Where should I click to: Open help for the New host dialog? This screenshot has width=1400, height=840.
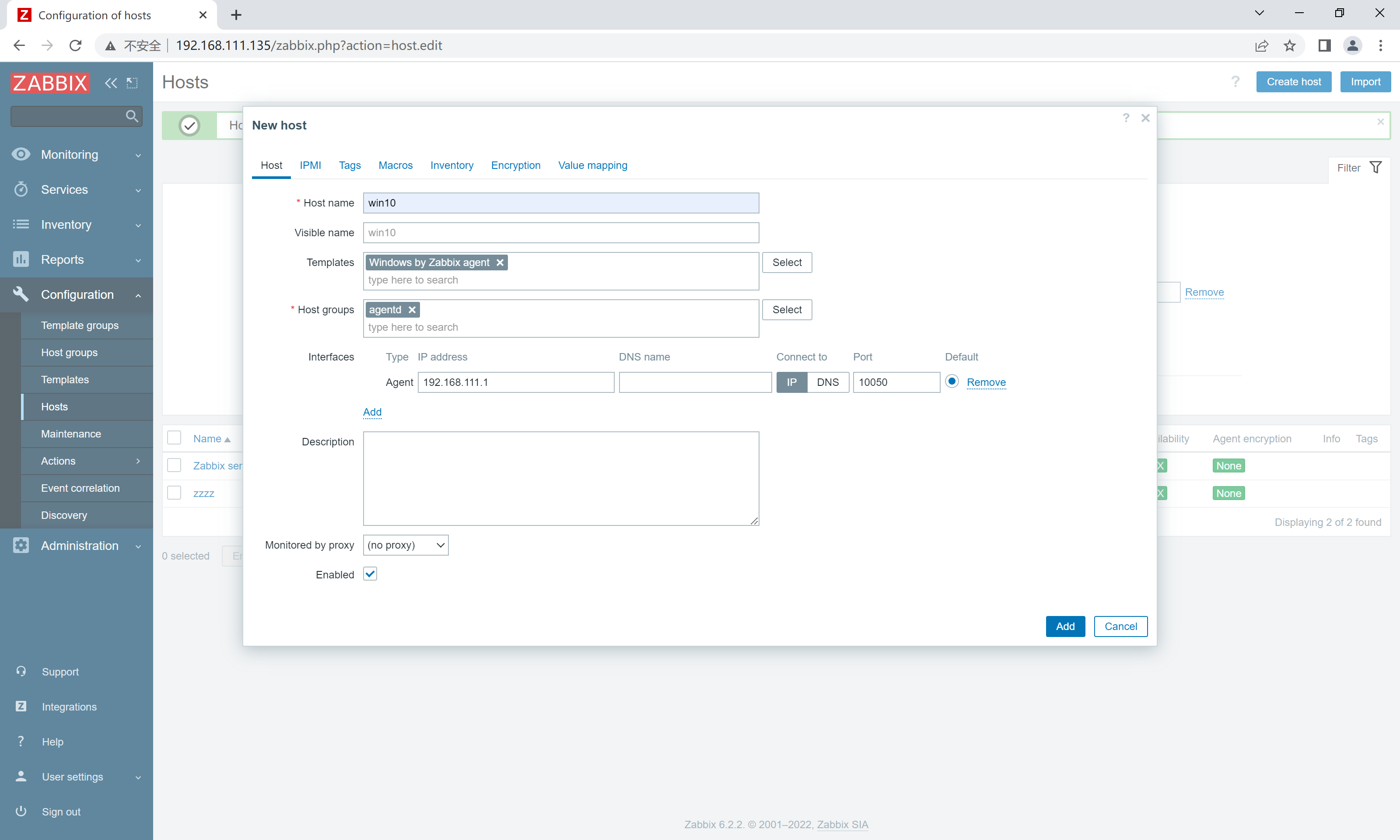1126,118
